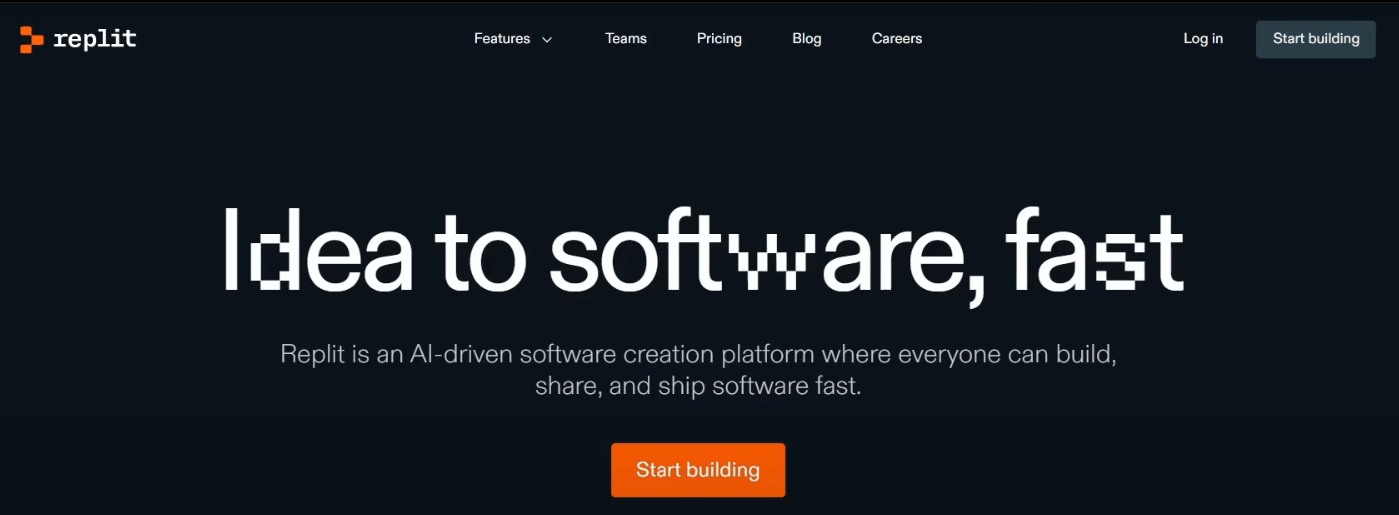Click the orange Start building button
Screen dimensions: 1399x515
click(698, 470)
